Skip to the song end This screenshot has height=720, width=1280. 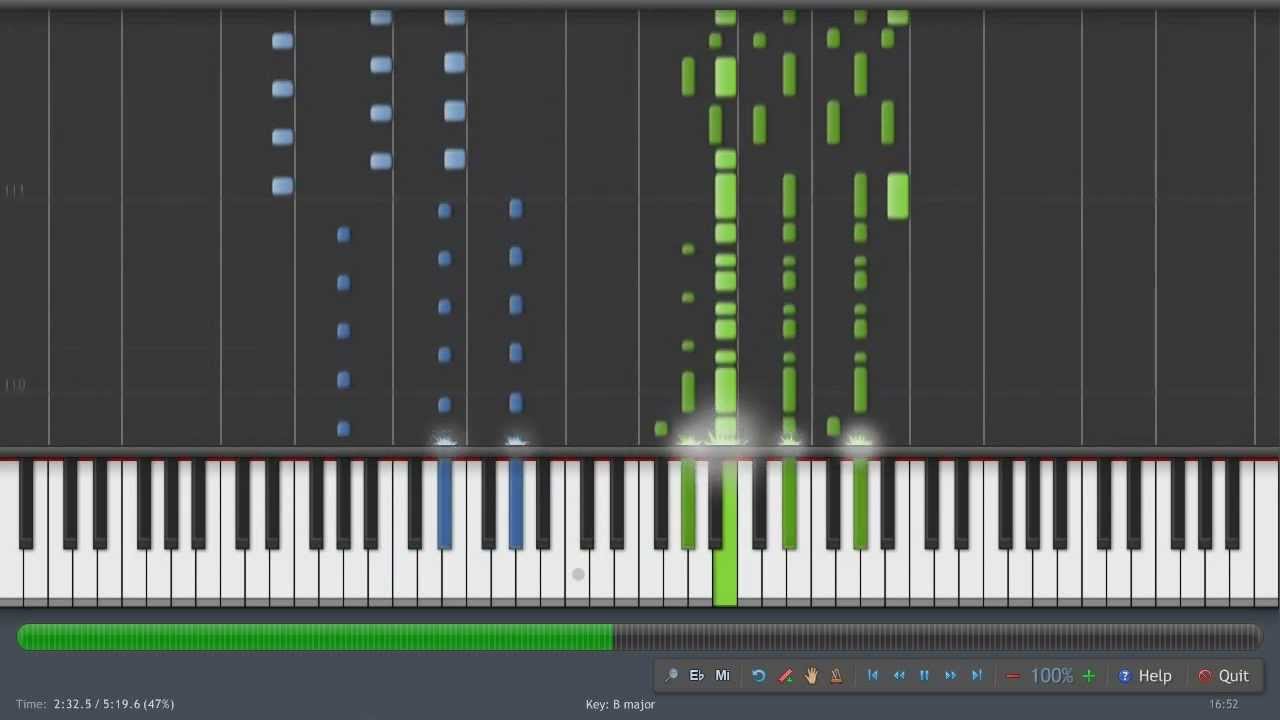coord(977,676)
